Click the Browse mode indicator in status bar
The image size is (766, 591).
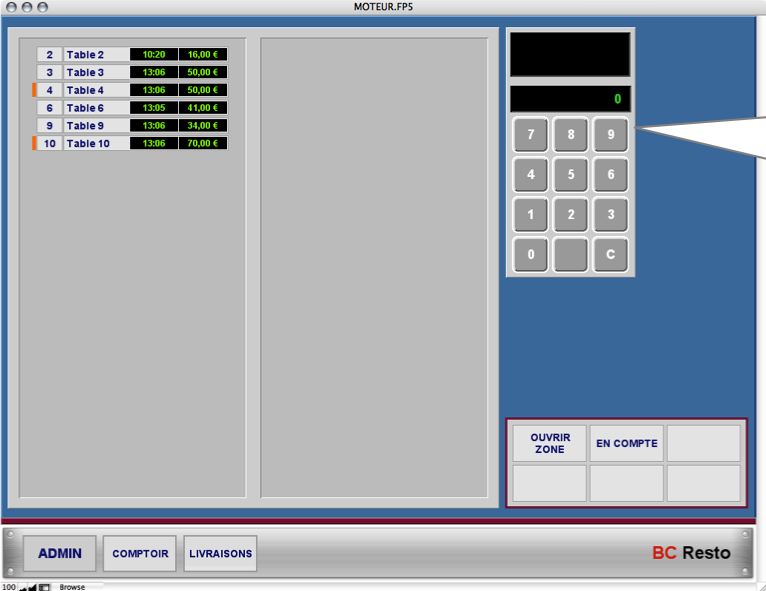click(72, 587)
